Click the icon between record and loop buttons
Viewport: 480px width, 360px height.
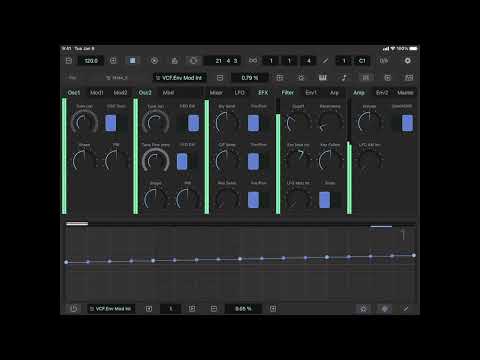(174, 61)
